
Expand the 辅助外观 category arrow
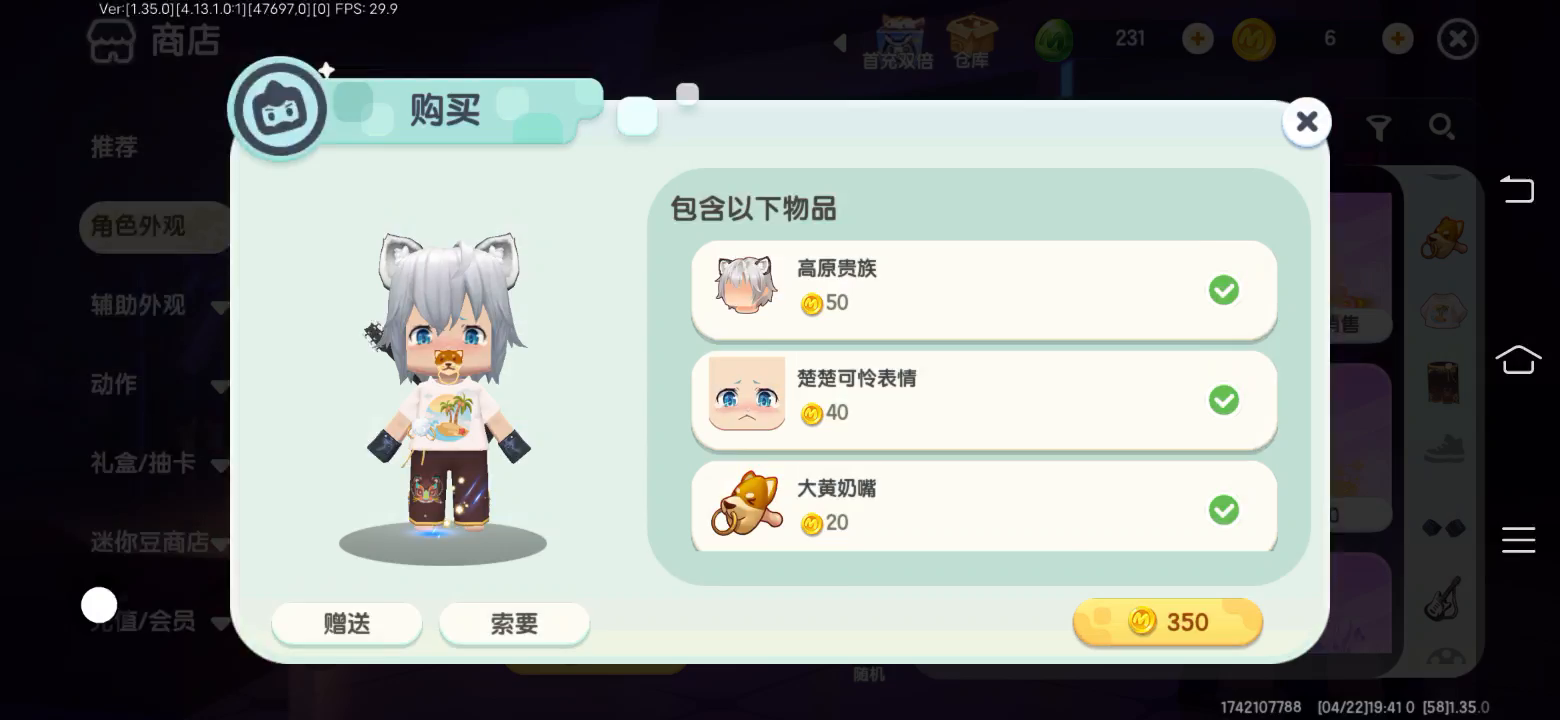[220, 307]
